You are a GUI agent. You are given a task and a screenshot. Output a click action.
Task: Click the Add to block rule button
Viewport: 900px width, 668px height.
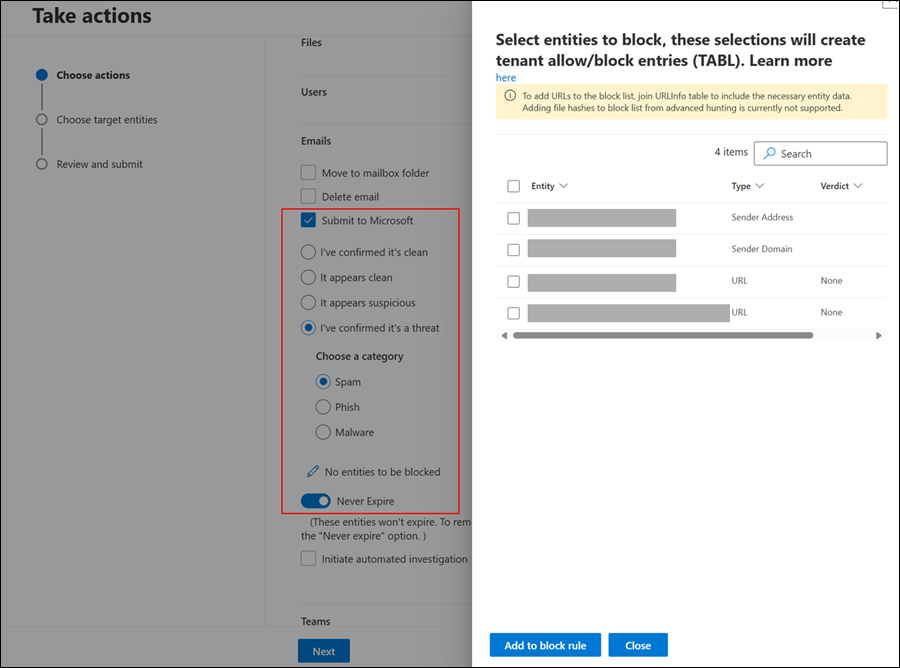point(545,645)
